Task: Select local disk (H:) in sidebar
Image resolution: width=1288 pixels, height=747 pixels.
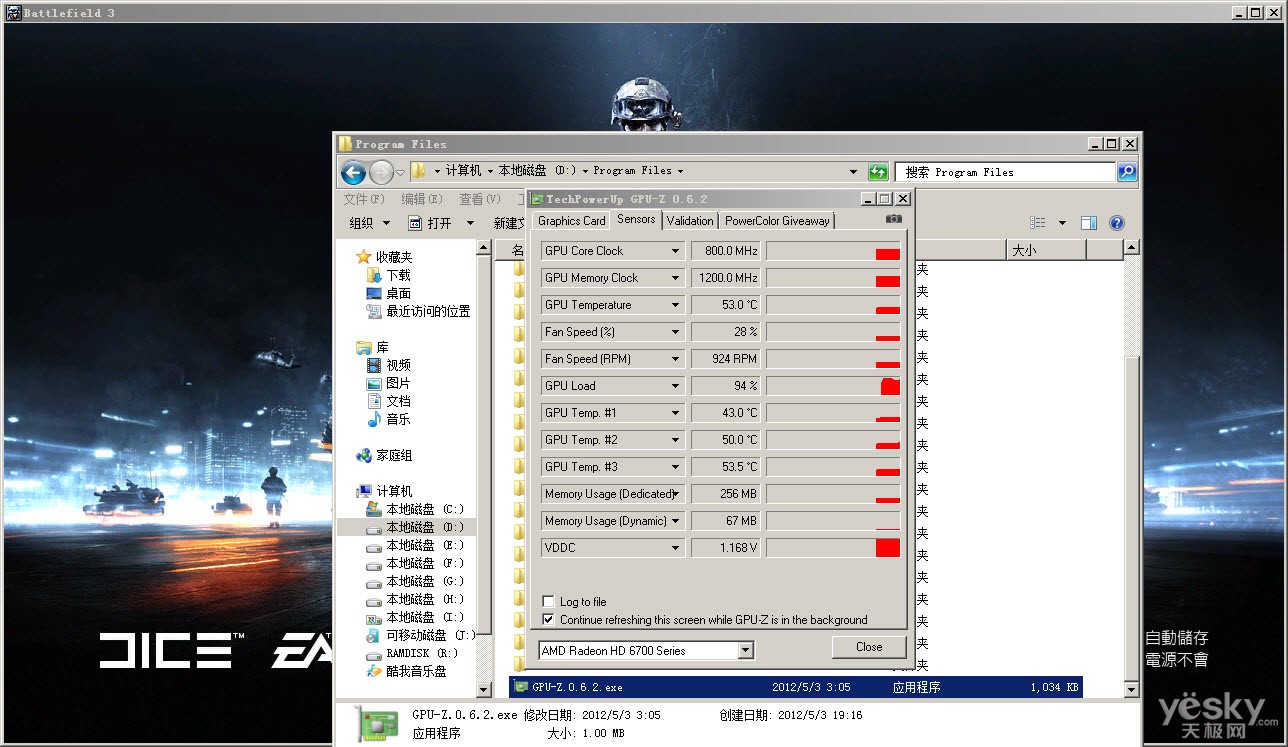Action: pos(425,599)
